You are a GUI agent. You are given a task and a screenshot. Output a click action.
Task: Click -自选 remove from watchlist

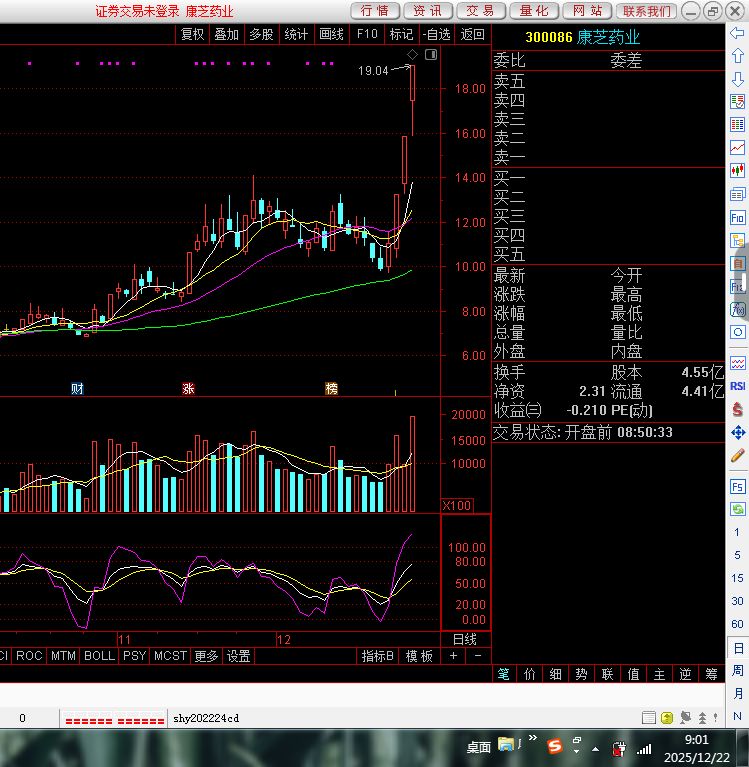436,34
